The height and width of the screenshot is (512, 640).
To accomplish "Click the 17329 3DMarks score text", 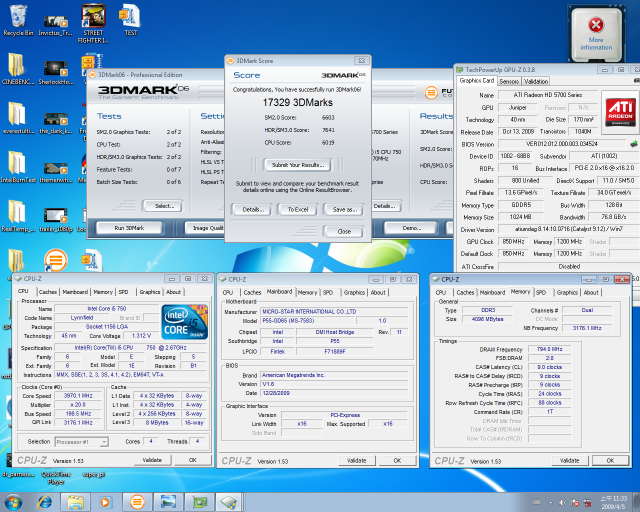I will 298,102.
